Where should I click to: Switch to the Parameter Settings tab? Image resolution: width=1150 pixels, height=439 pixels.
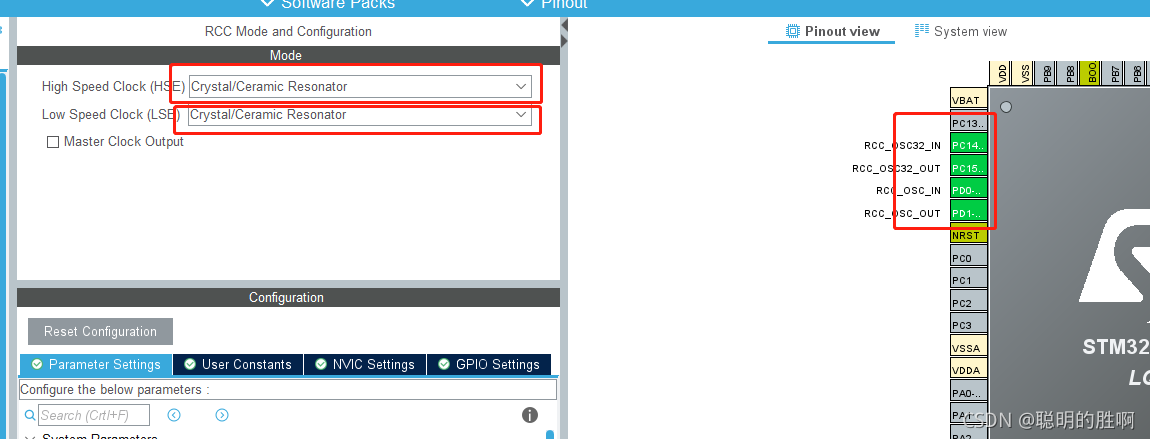[96, 364]
